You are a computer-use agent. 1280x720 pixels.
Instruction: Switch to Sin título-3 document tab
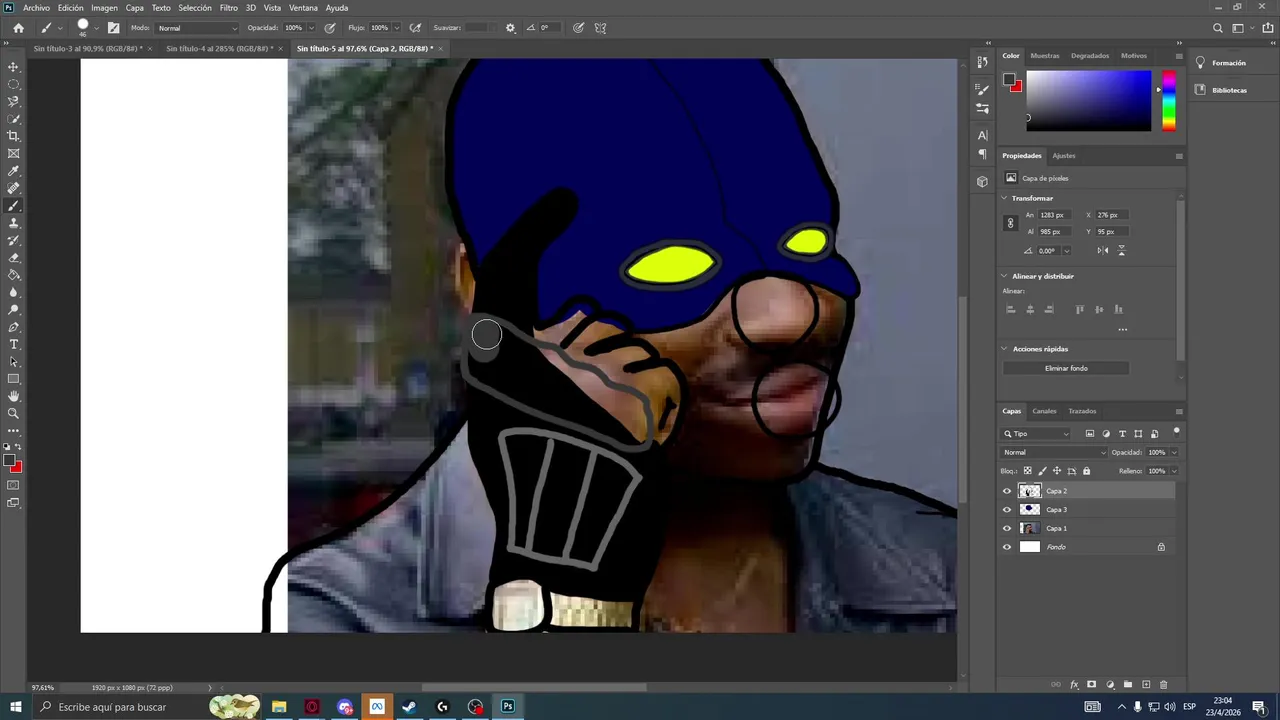[87, 48]
